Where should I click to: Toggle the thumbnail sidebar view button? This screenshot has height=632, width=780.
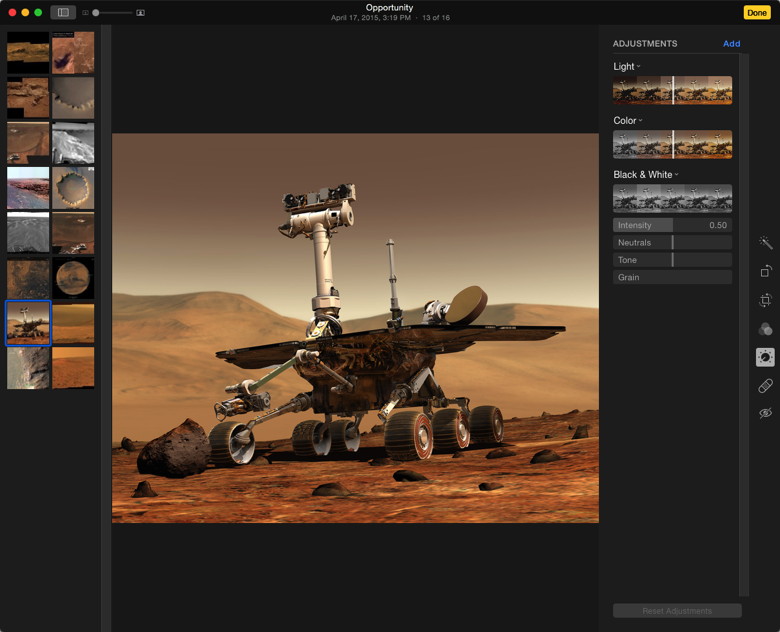(x=63, y=12)
